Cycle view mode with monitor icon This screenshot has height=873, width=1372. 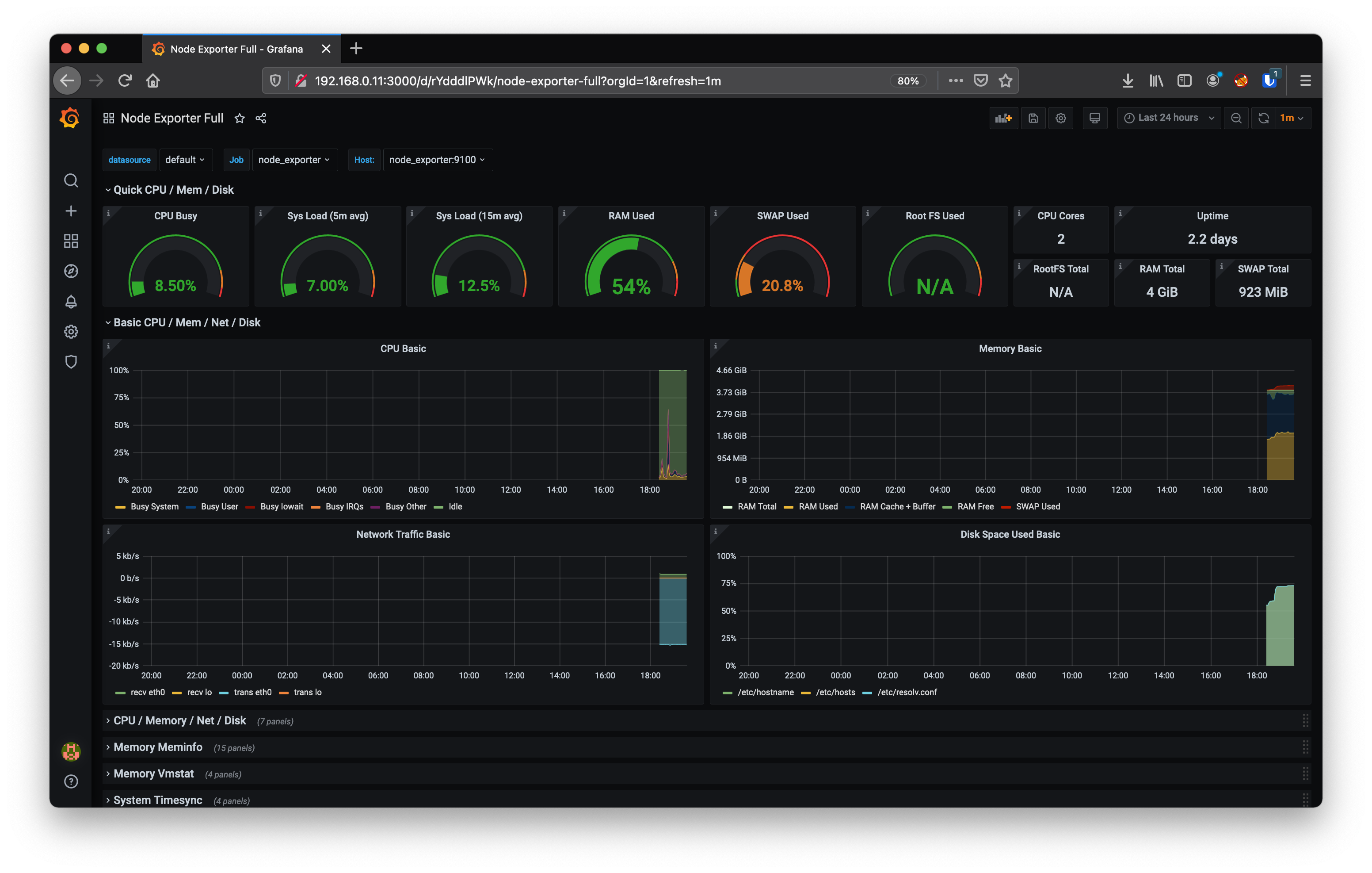tap(1094, 118)
